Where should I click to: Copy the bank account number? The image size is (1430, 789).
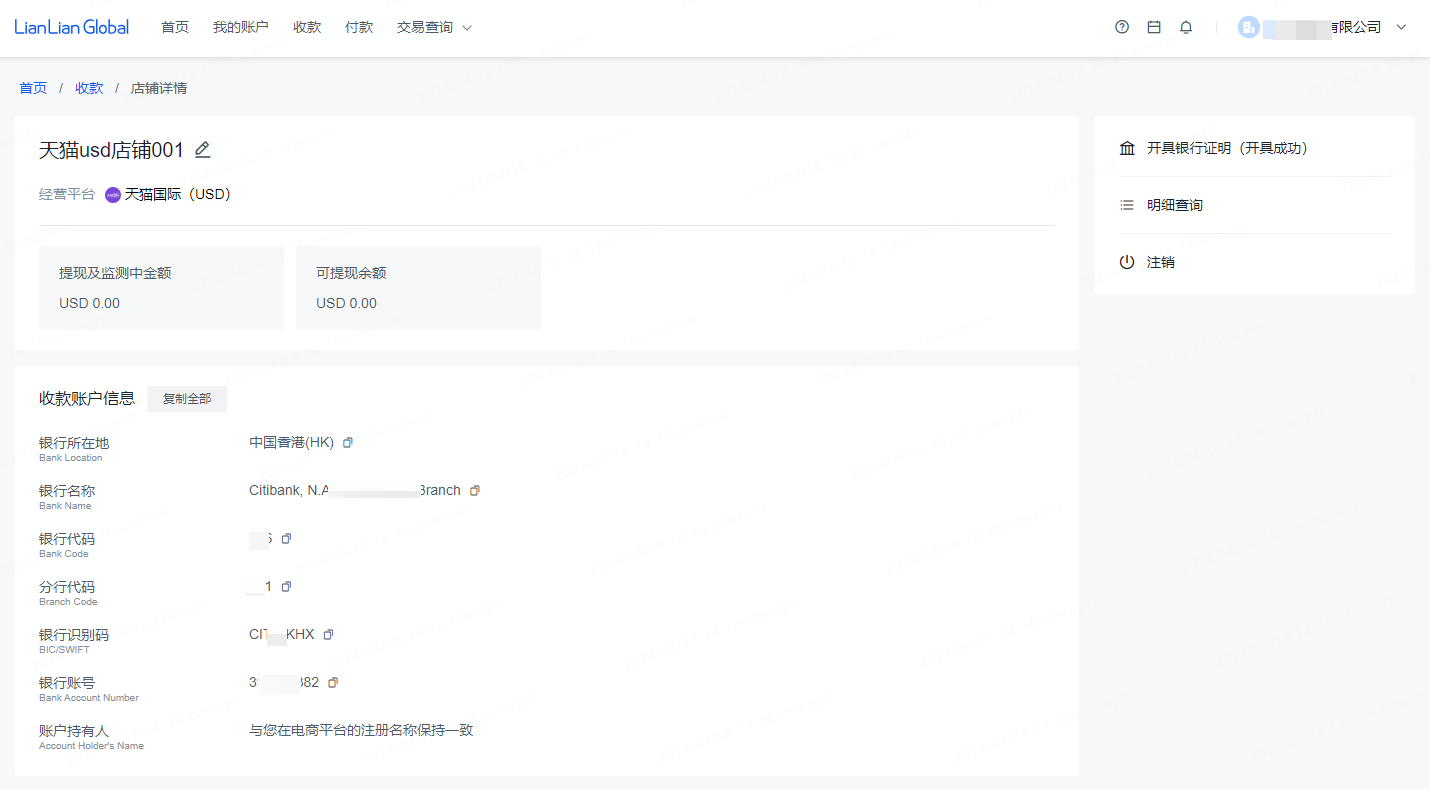(x=333, y=682)
